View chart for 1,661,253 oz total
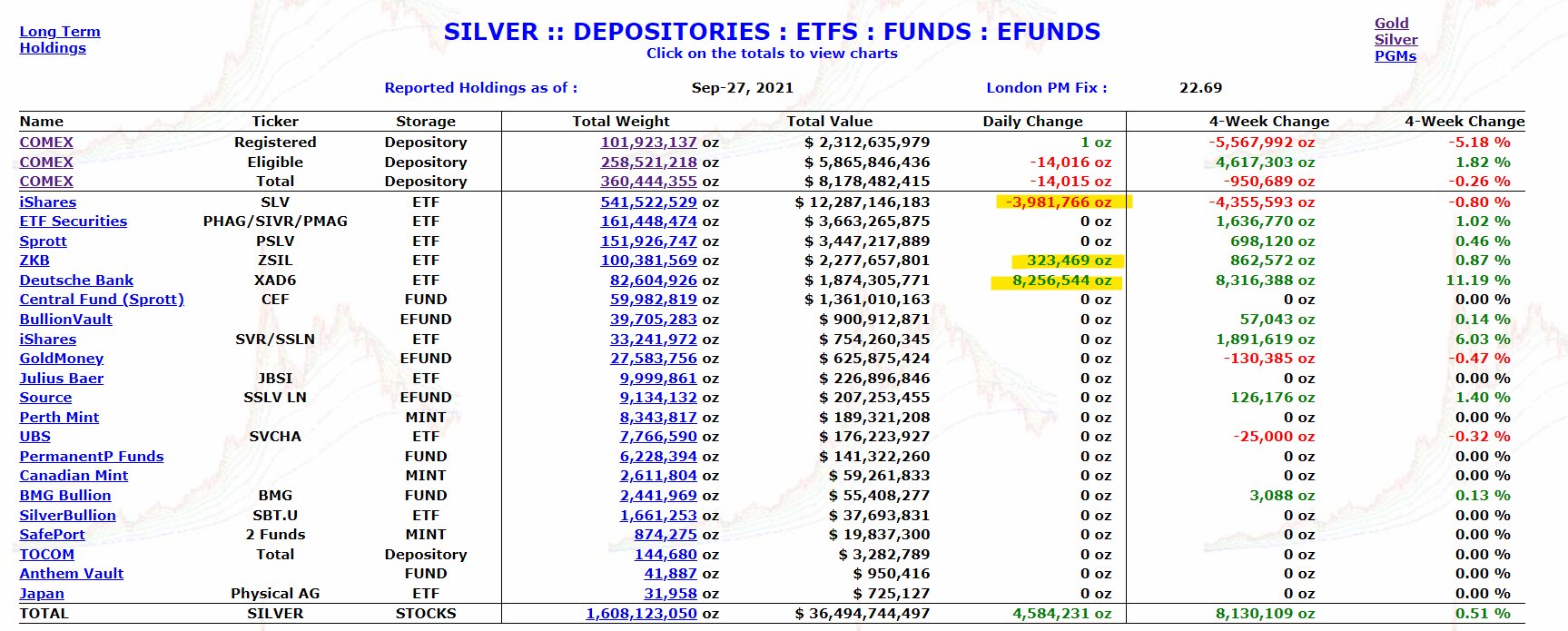Screen dimensions: 1568x631 (658, 516)
